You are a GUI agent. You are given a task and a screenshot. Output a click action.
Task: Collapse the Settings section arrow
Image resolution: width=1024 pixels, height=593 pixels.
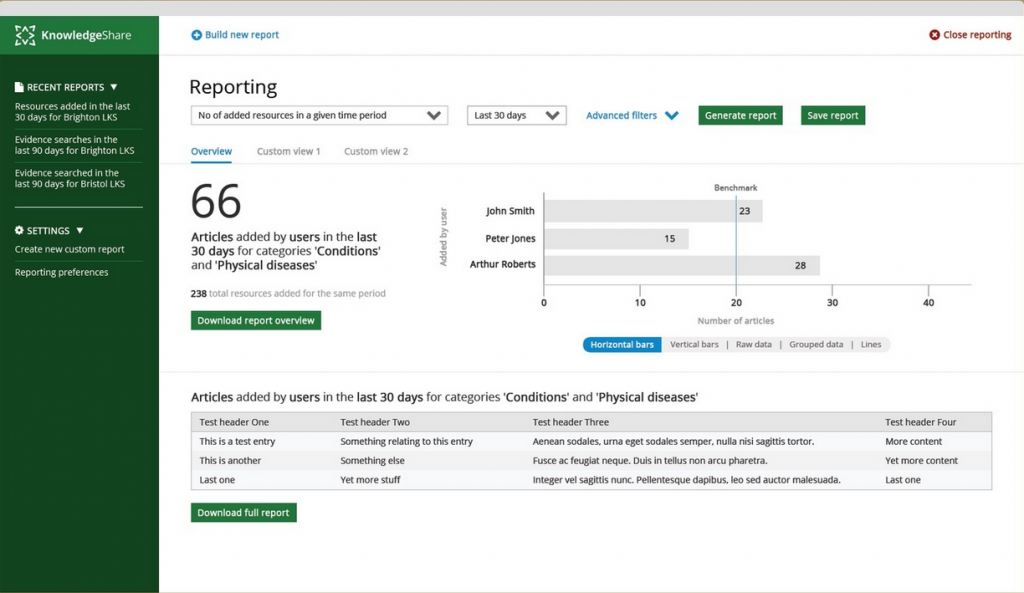click(x=80, y=230)
